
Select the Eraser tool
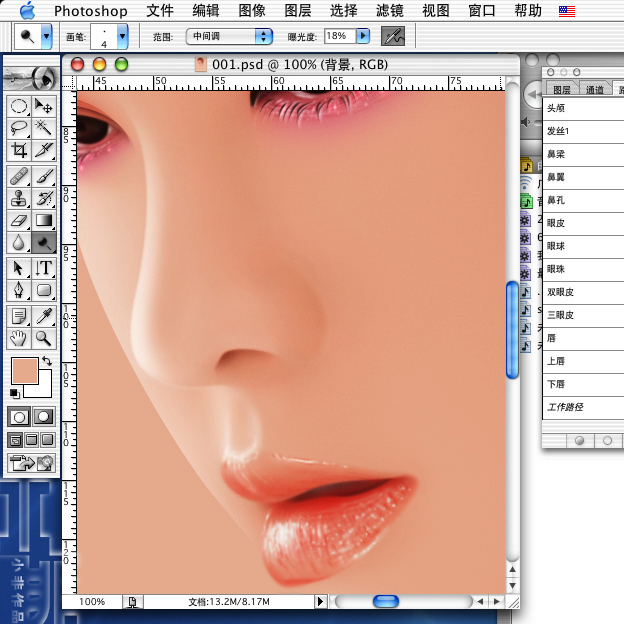(x=19, y=220)
